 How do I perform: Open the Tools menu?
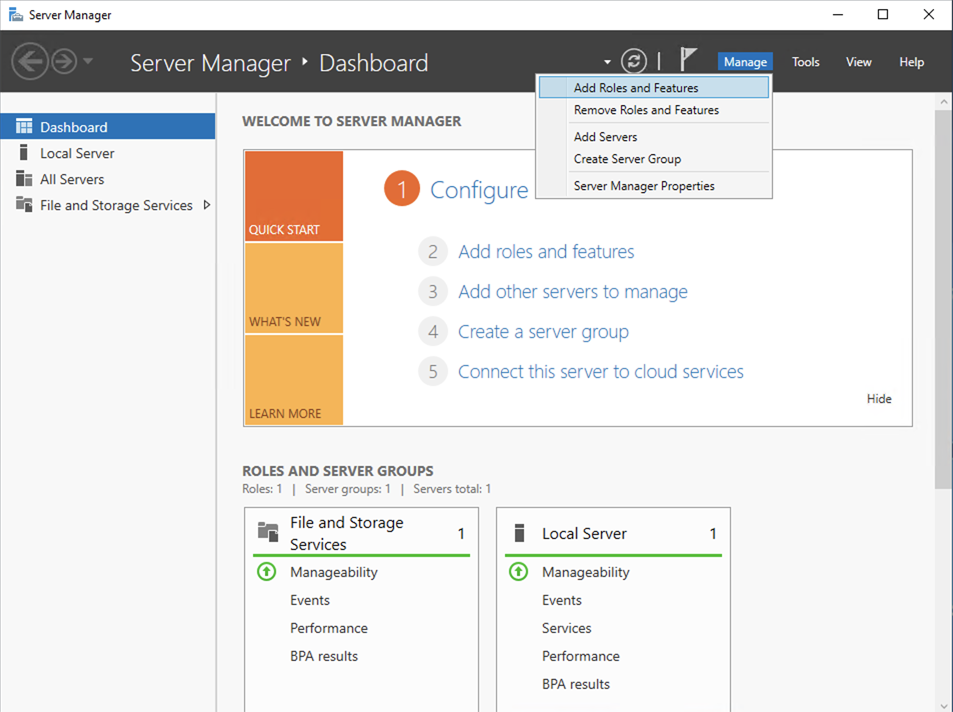805,62
